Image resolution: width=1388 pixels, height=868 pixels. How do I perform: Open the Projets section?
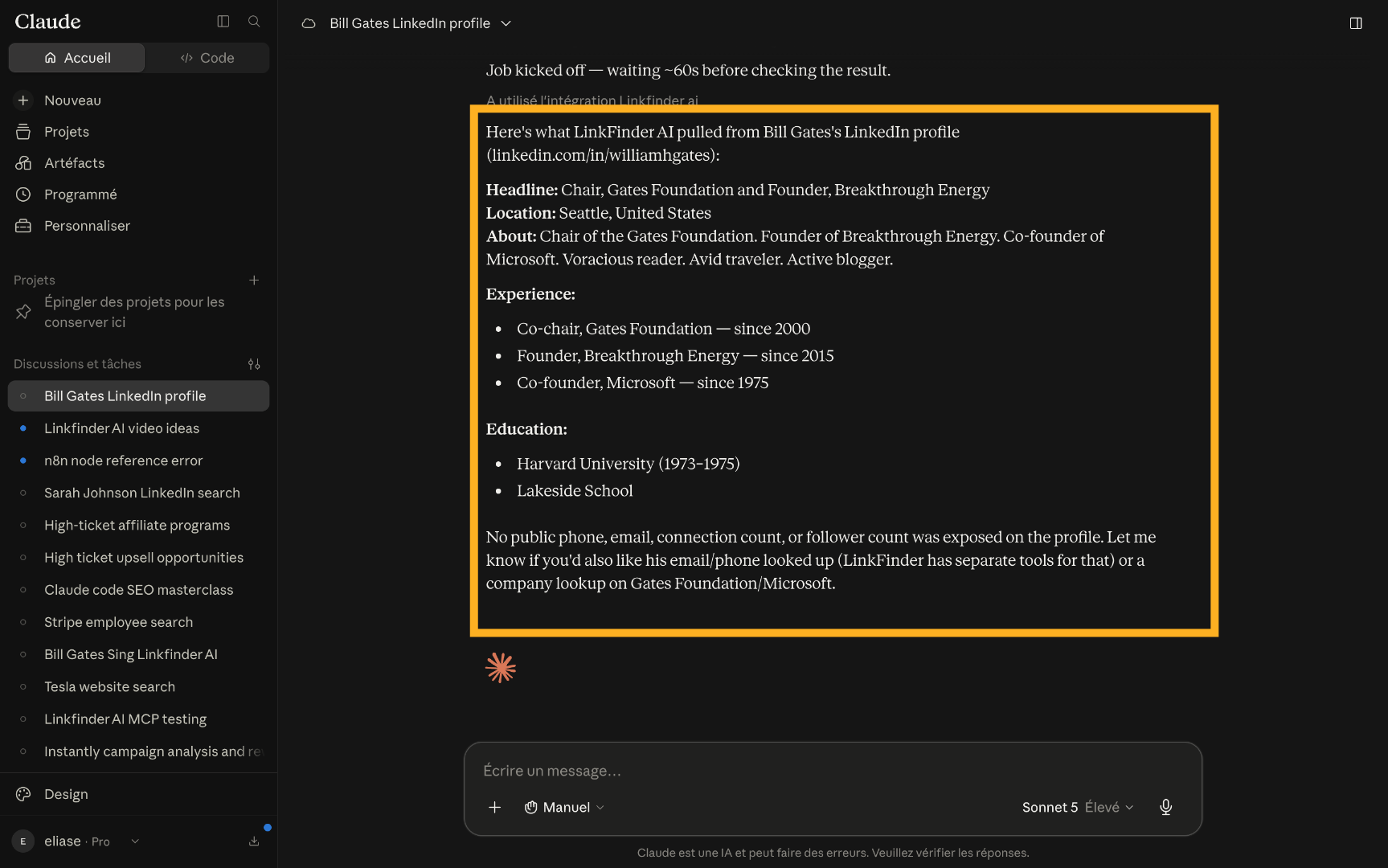(138, 132)
